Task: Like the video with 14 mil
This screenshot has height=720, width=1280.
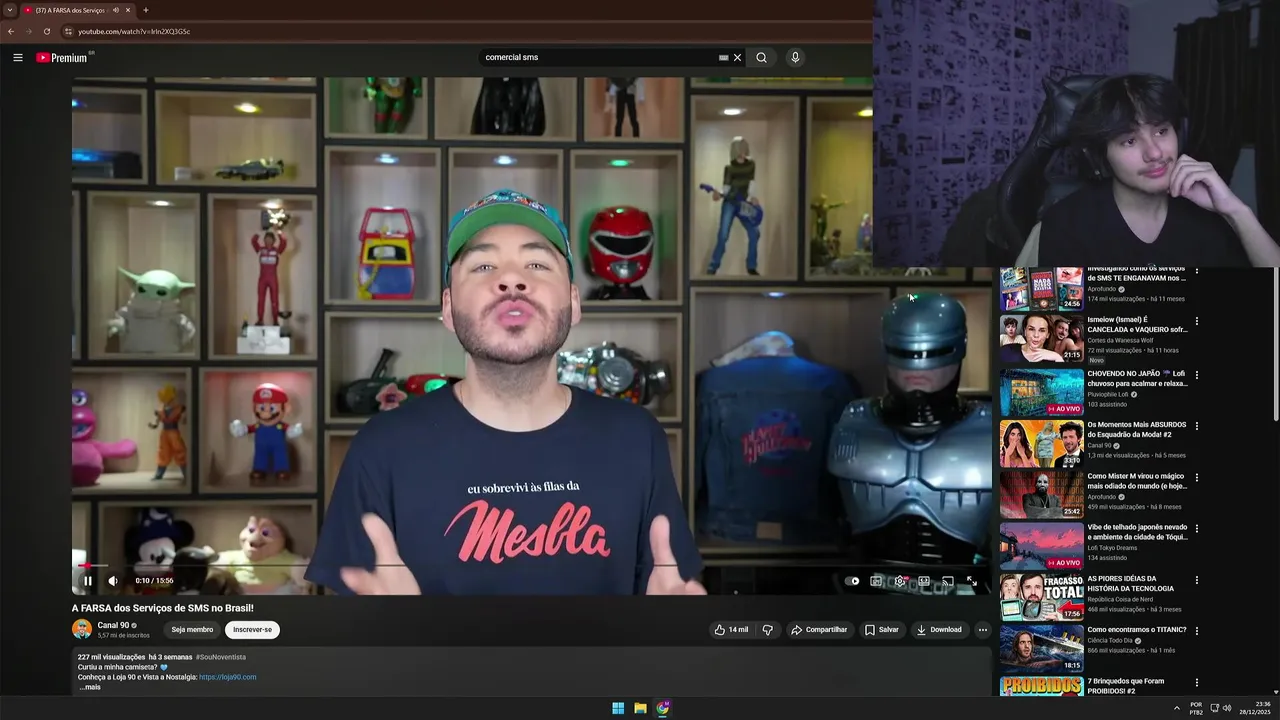Action: tap(730, 630)
